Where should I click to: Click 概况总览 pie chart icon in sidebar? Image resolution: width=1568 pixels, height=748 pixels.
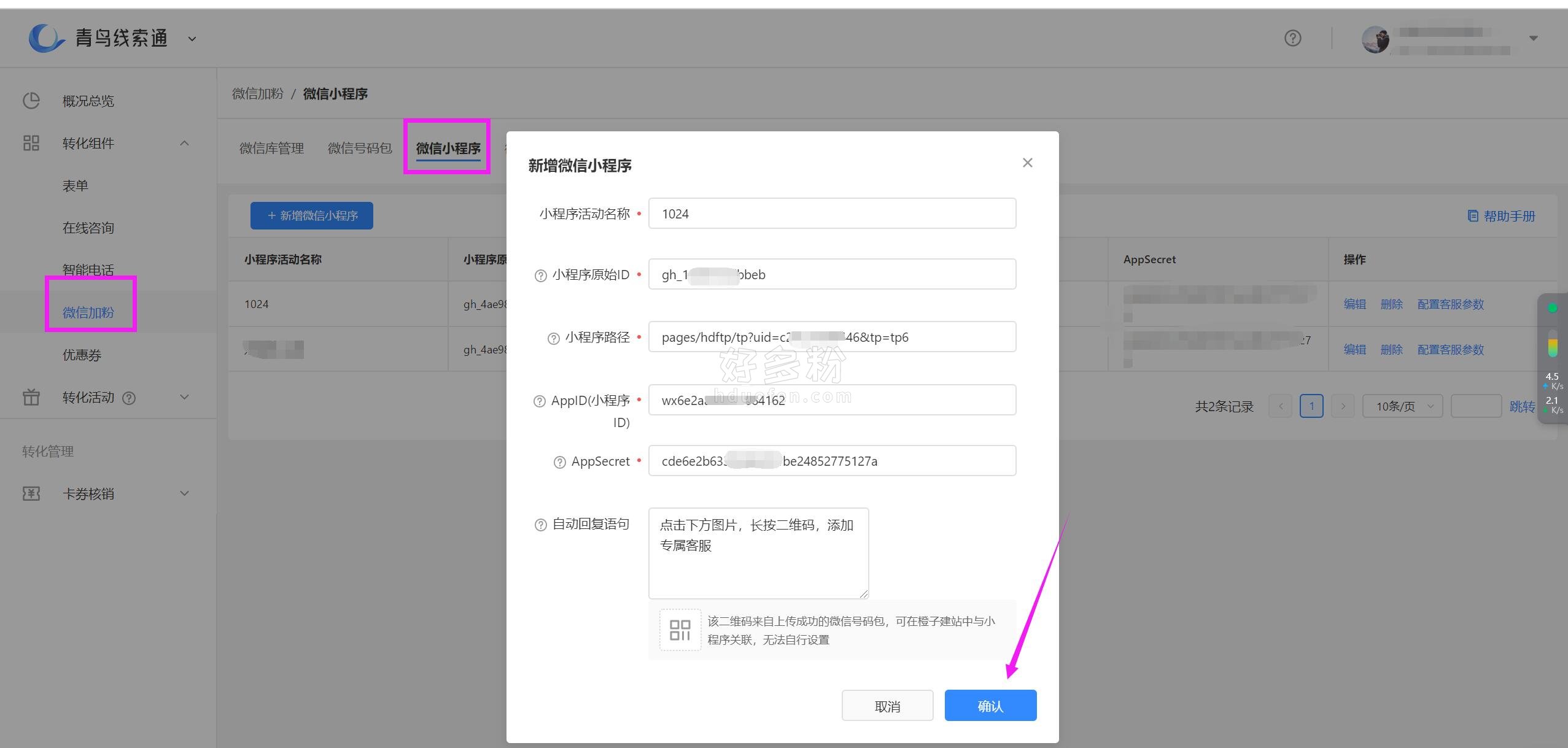pyautogui.click(x=31, y=101)
